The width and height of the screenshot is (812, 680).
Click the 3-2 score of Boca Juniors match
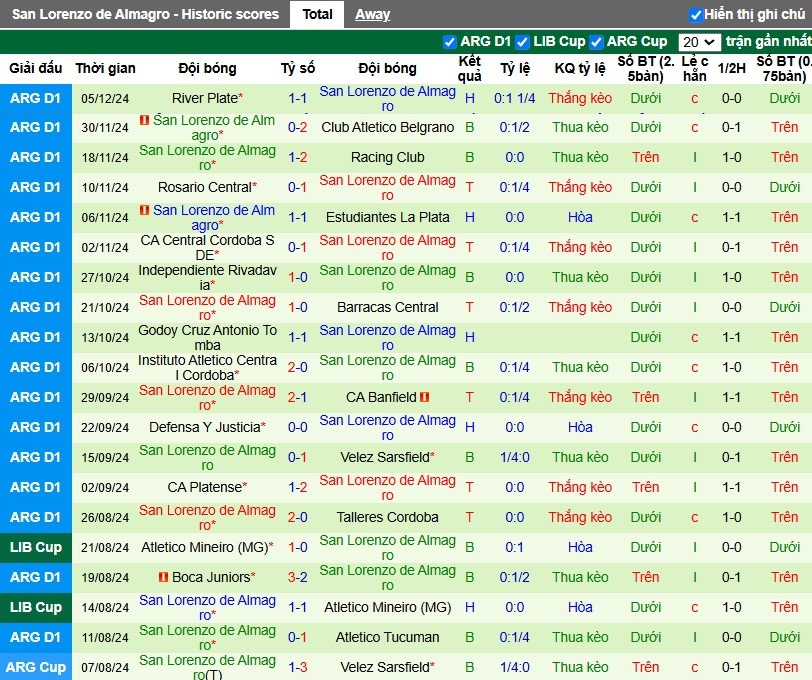[x=297, y=577]
